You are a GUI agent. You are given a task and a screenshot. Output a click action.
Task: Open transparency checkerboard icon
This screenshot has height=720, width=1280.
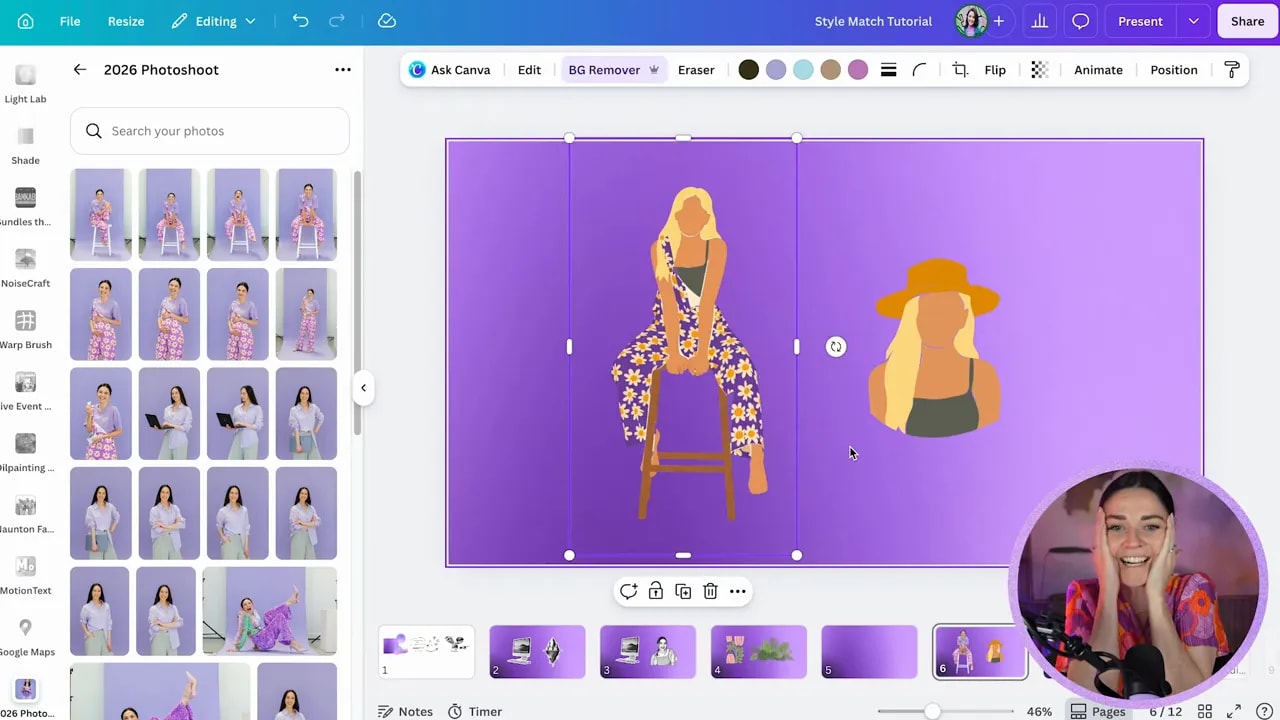tap(1040, 70)
